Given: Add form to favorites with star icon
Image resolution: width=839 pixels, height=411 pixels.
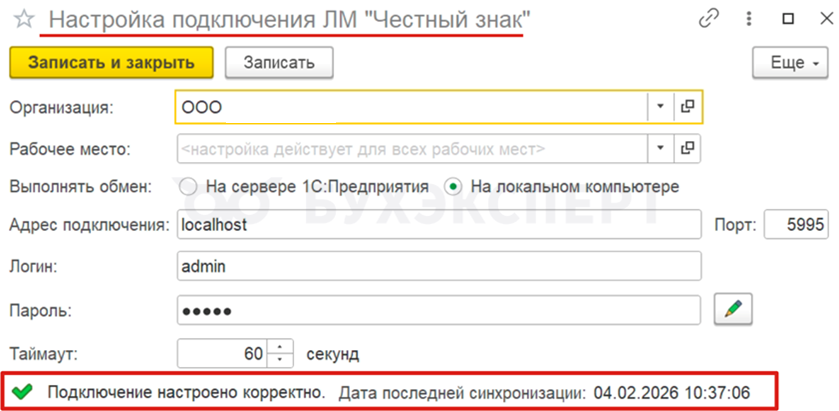Looking at the screenshot, I should (x=22, y=19).
